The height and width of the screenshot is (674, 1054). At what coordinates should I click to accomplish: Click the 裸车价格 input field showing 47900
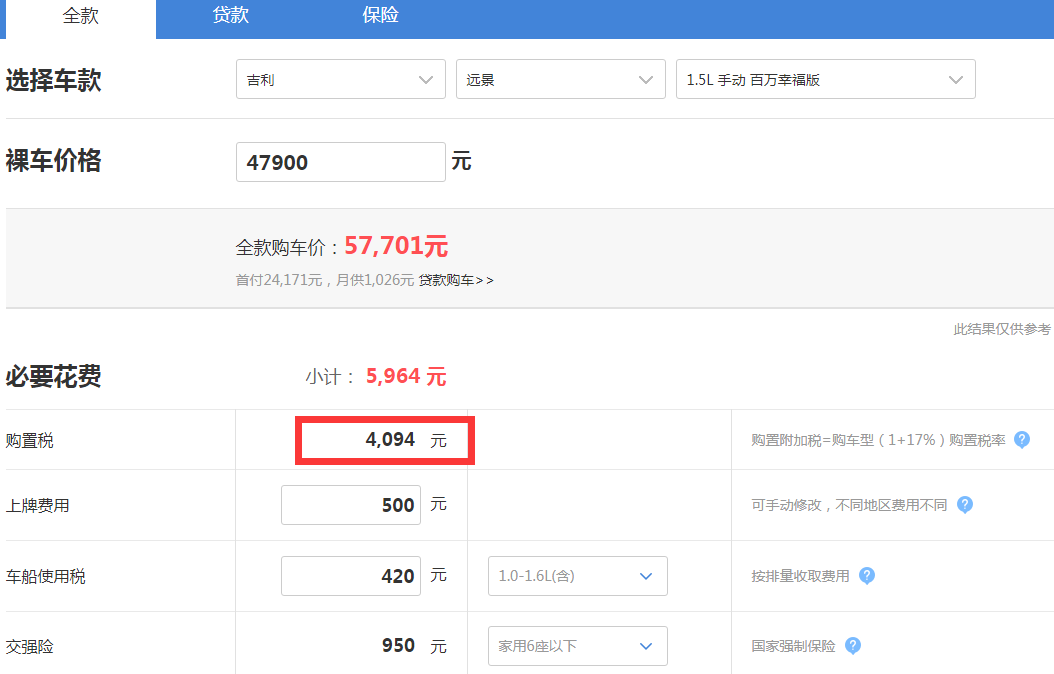[341, 162]
